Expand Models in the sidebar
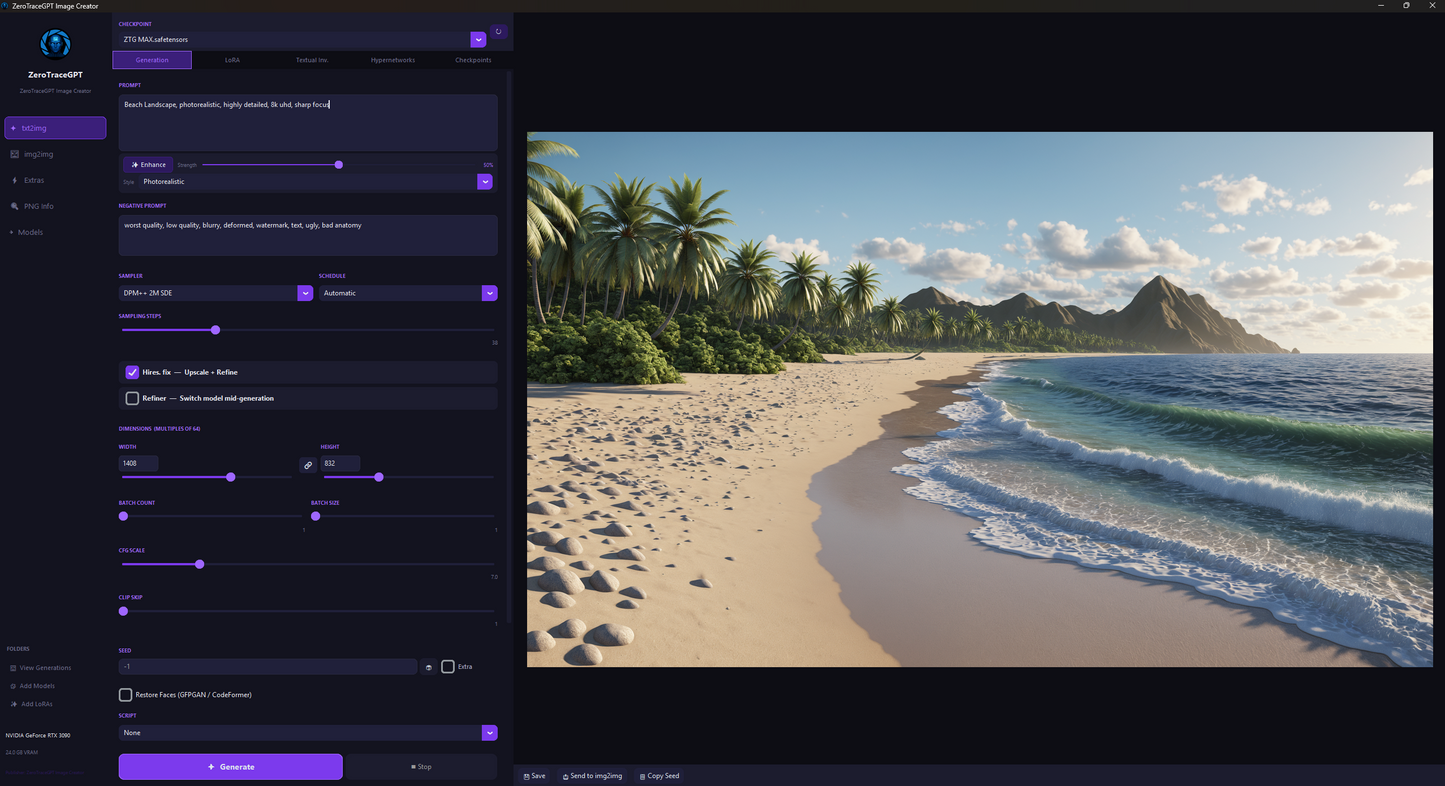The image size is (1445, 786). tap(27, 232)
